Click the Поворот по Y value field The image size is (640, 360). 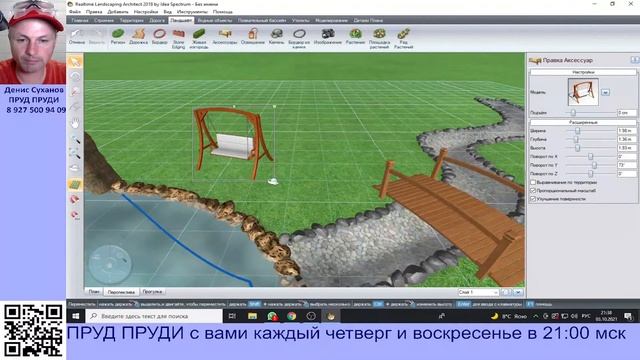pyautogui.click(x=627, y=165)
